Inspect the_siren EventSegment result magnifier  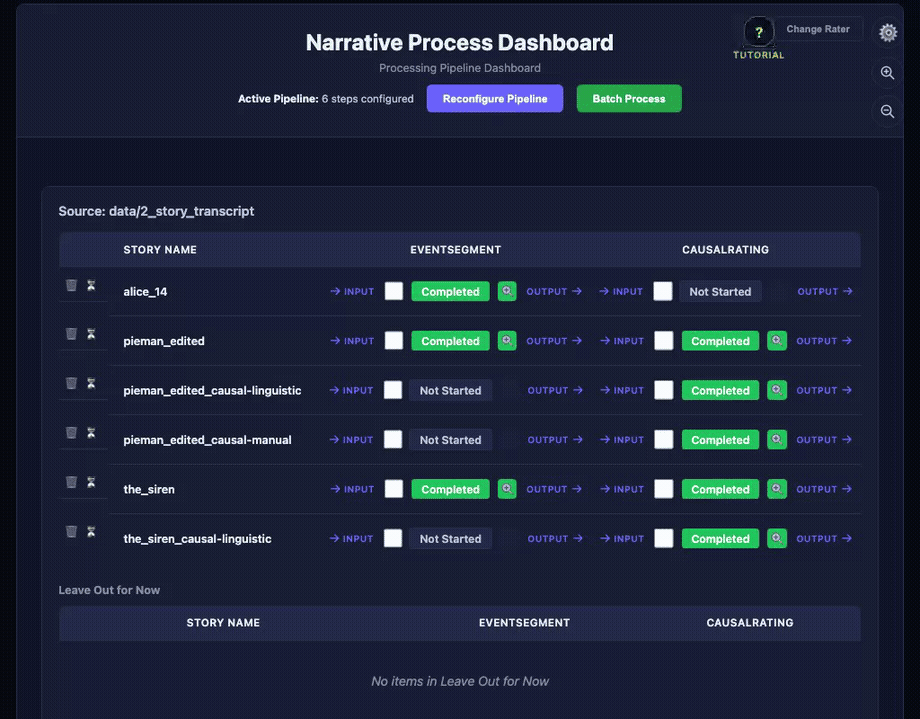pyautogui.click(x=507, y=489)
